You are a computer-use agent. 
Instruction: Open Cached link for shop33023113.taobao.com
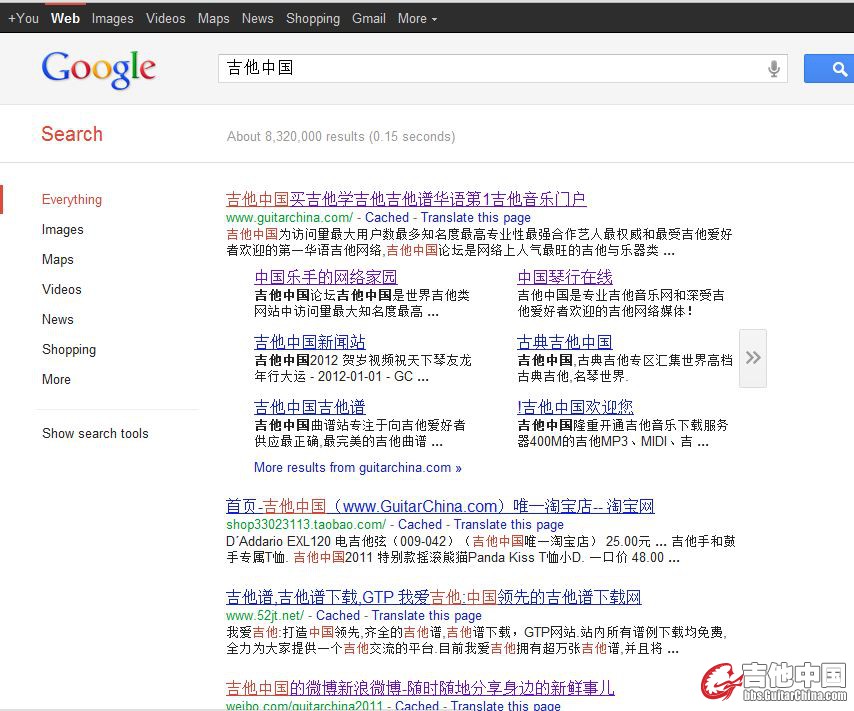click(x=420, y=525)
